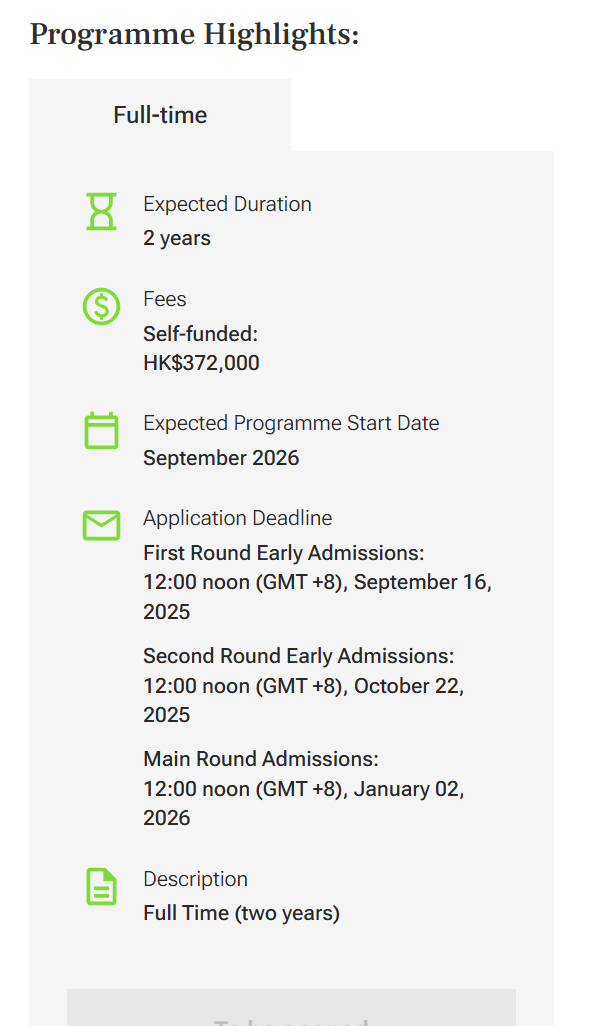
Task: Click the dollar sign Fees icon
Action: click(101, 306)
